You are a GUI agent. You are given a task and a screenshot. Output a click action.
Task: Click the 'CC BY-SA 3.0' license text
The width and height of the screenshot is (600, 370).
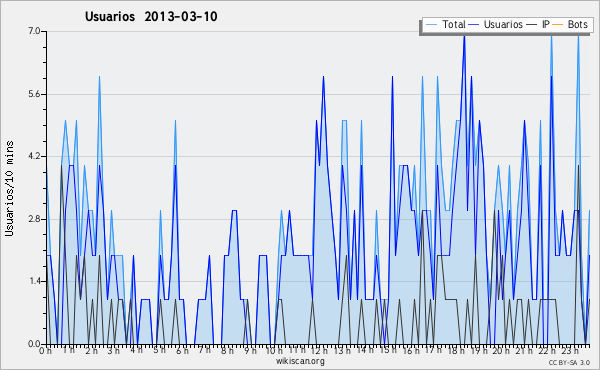[569, 362]
